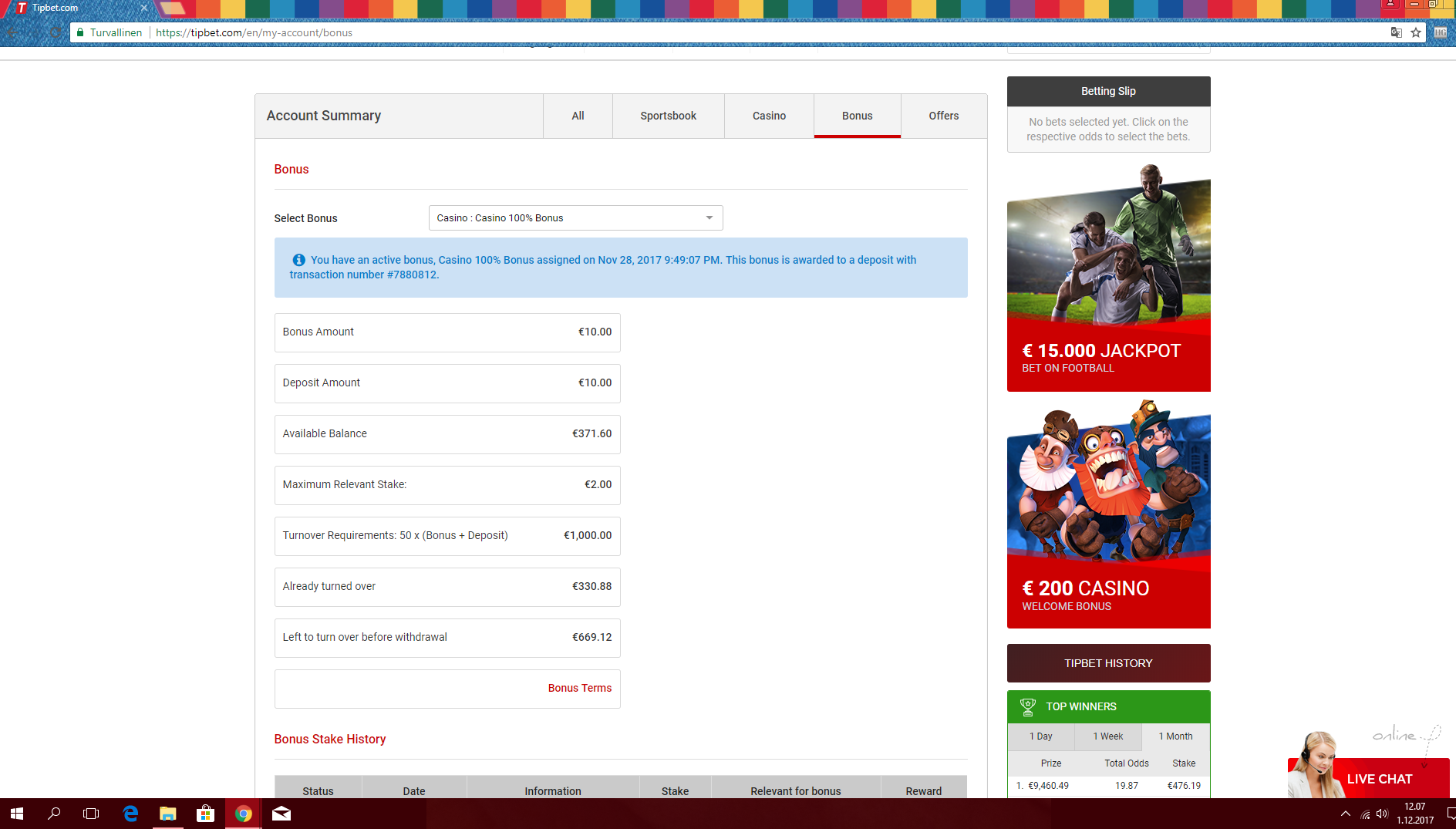Click the trophy icon beside Top Winners
The image size is (1456, 829).
pos(1027,706)
